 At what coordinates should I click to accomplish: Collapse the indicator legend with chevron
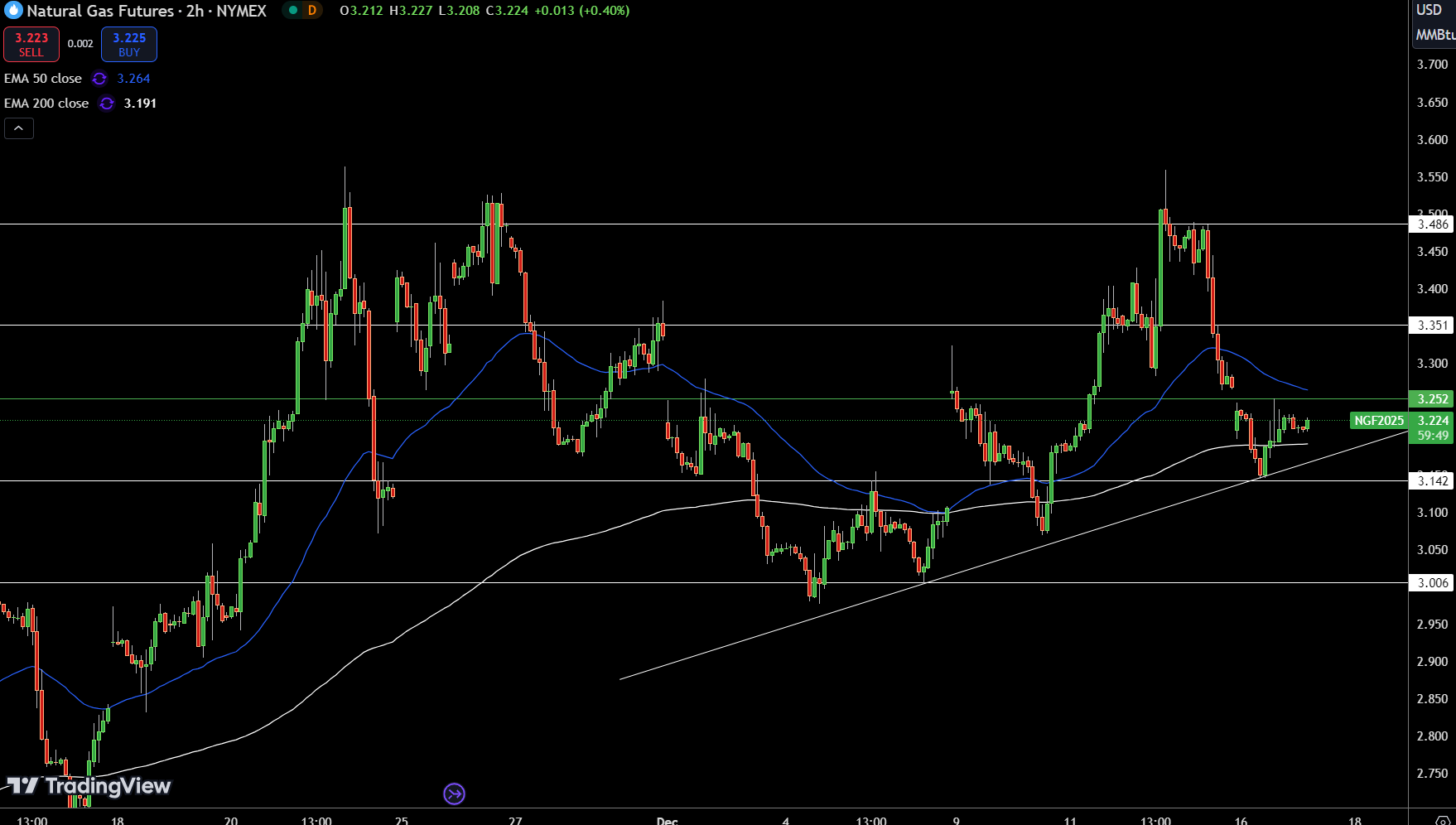tap(19, 128)
